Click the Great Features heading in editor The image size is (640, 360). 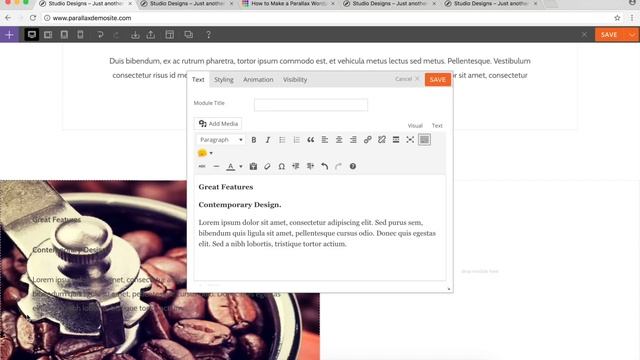tap(226, 187)
